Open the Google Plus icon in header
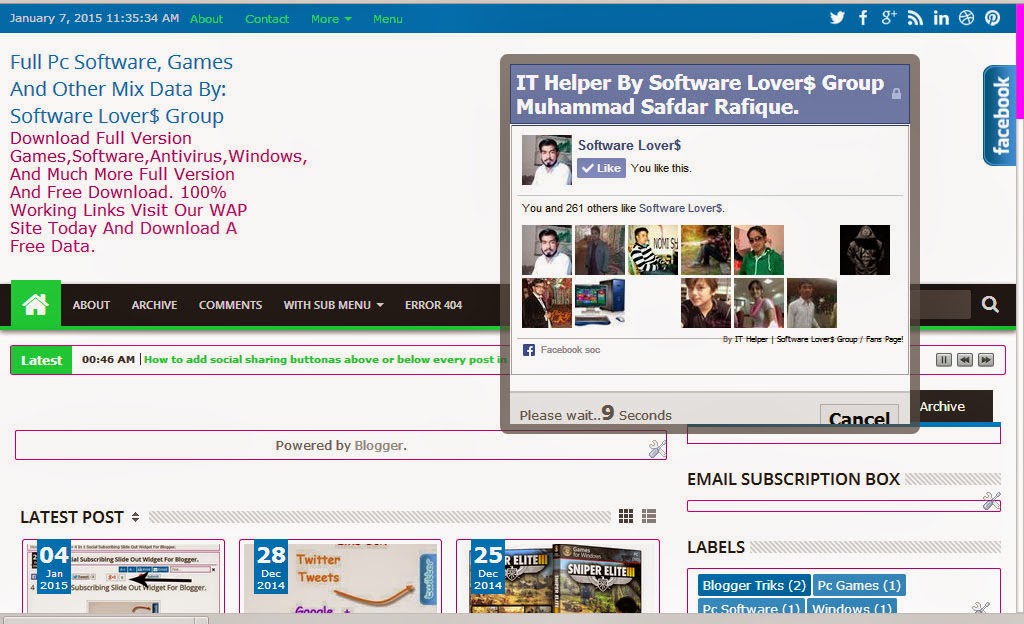1024x624 pixels. pyautogui.click(x=888, y=18)
